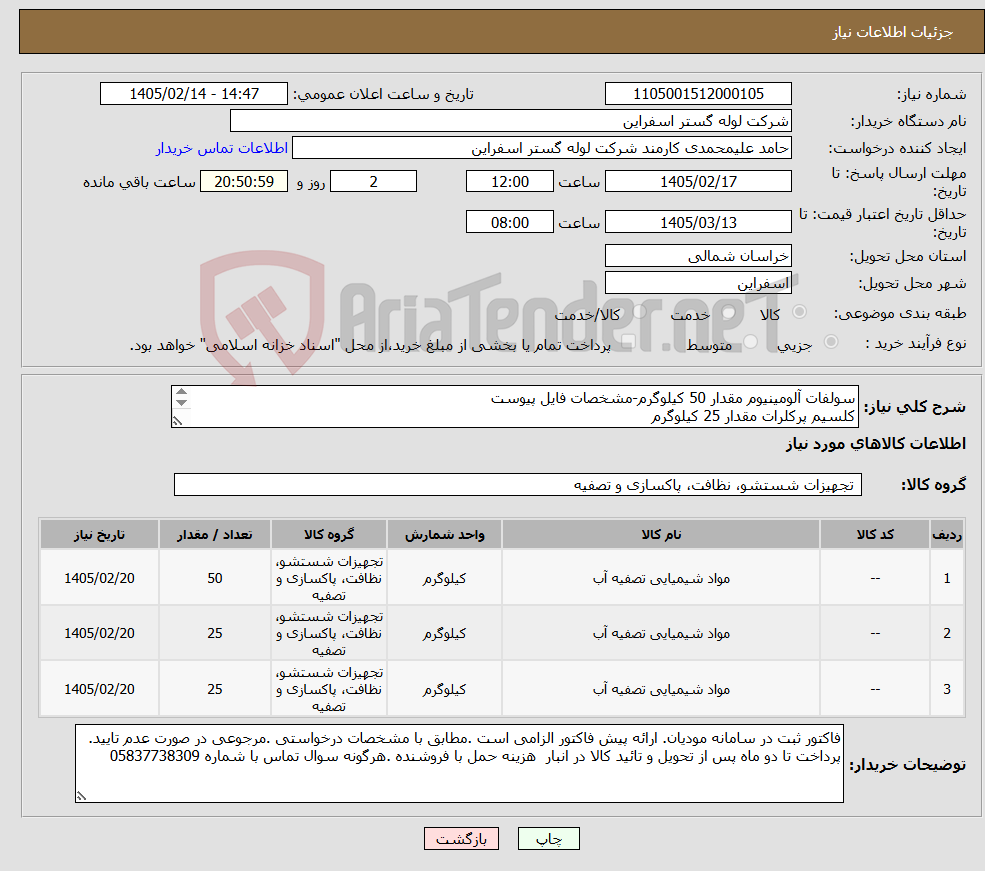This screenshot has width=985, height=871.
Task: Click the تعداد / مقدار column header
Action: click(x=215, y=534)
